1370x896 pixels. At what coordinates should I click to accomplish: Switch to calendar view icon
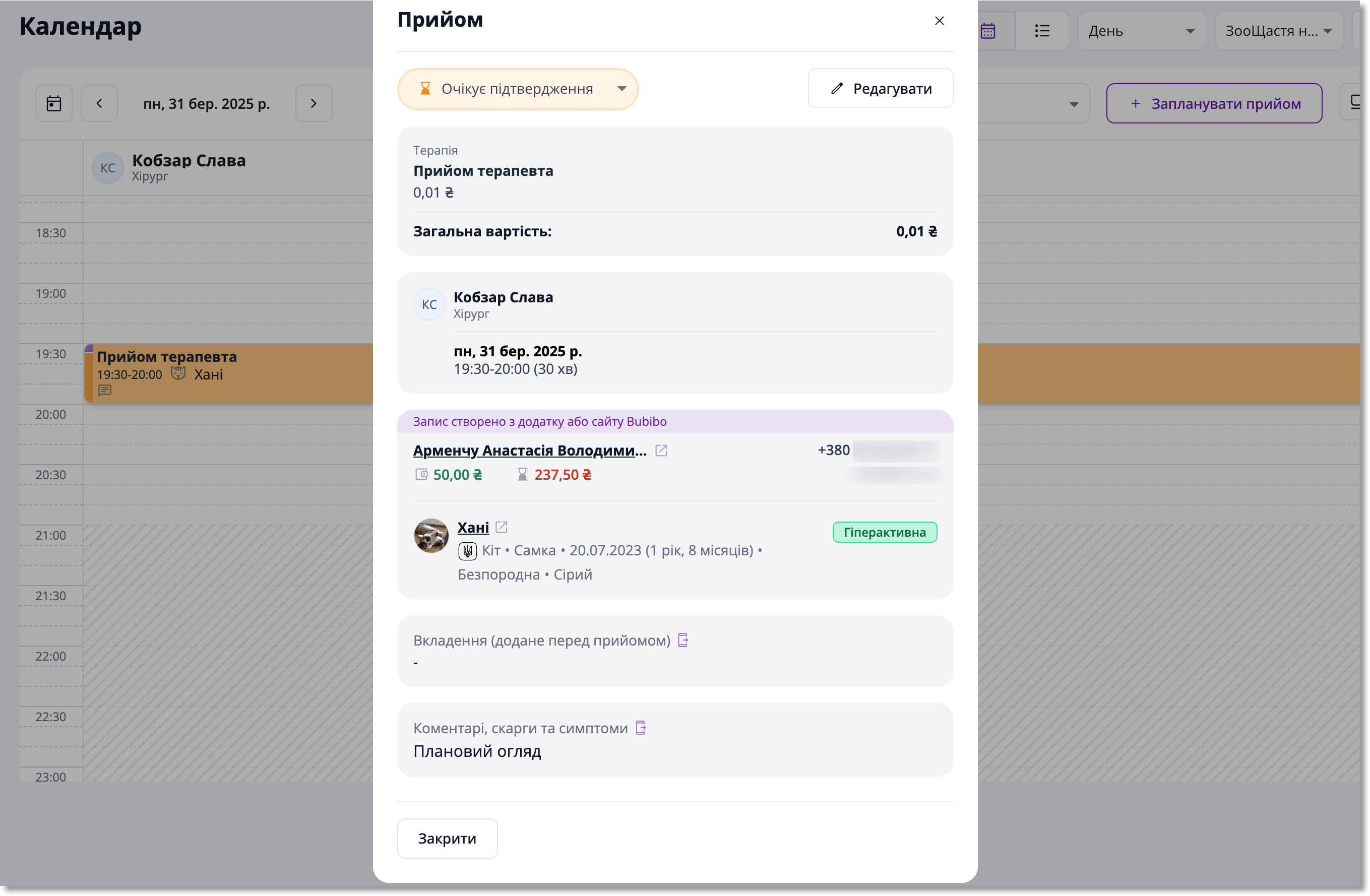click(988, 31)
